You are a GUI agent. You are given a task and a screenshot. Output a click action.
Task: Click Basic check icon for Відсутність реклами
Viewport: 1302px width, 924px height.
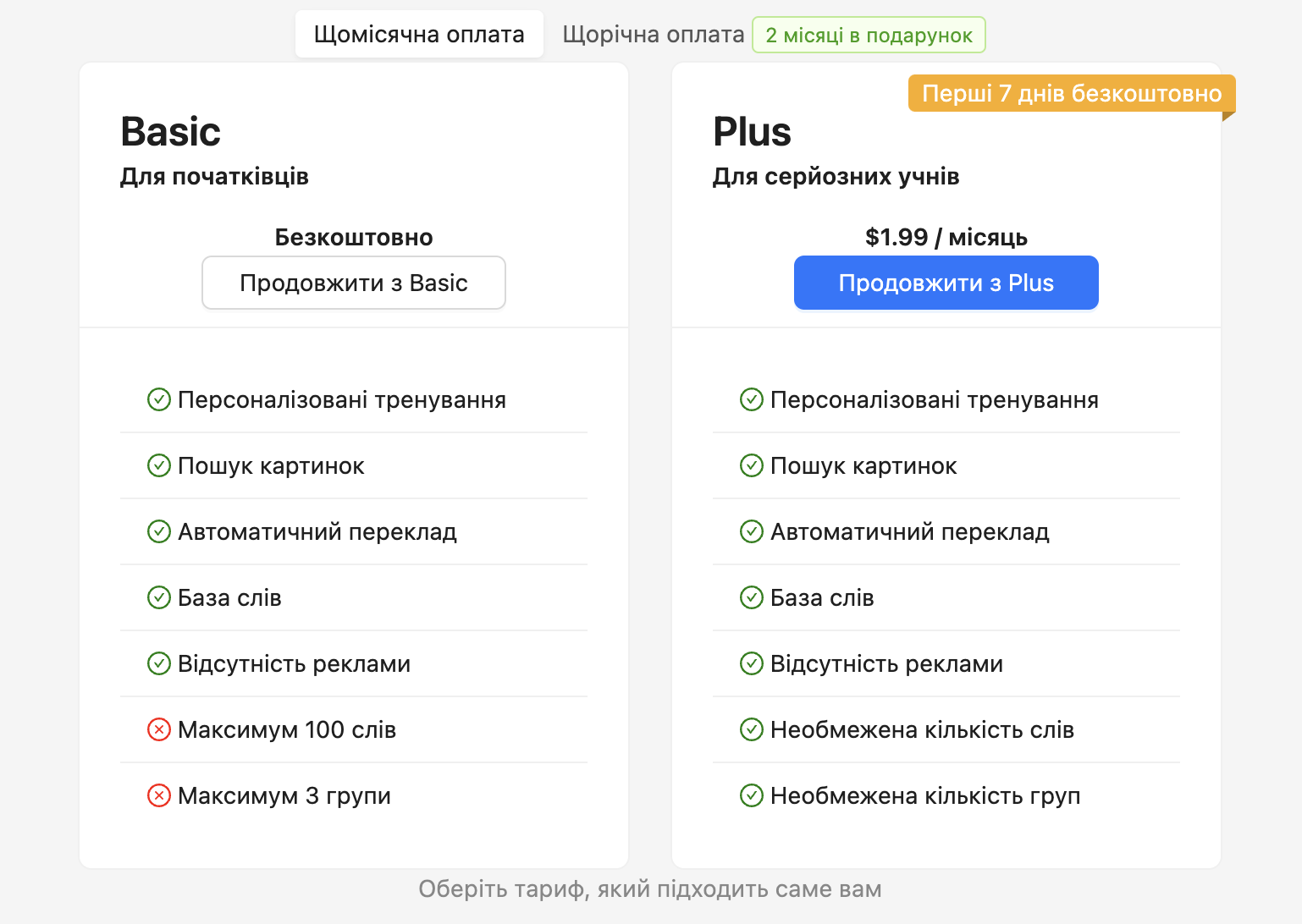[x=159, y=663]
